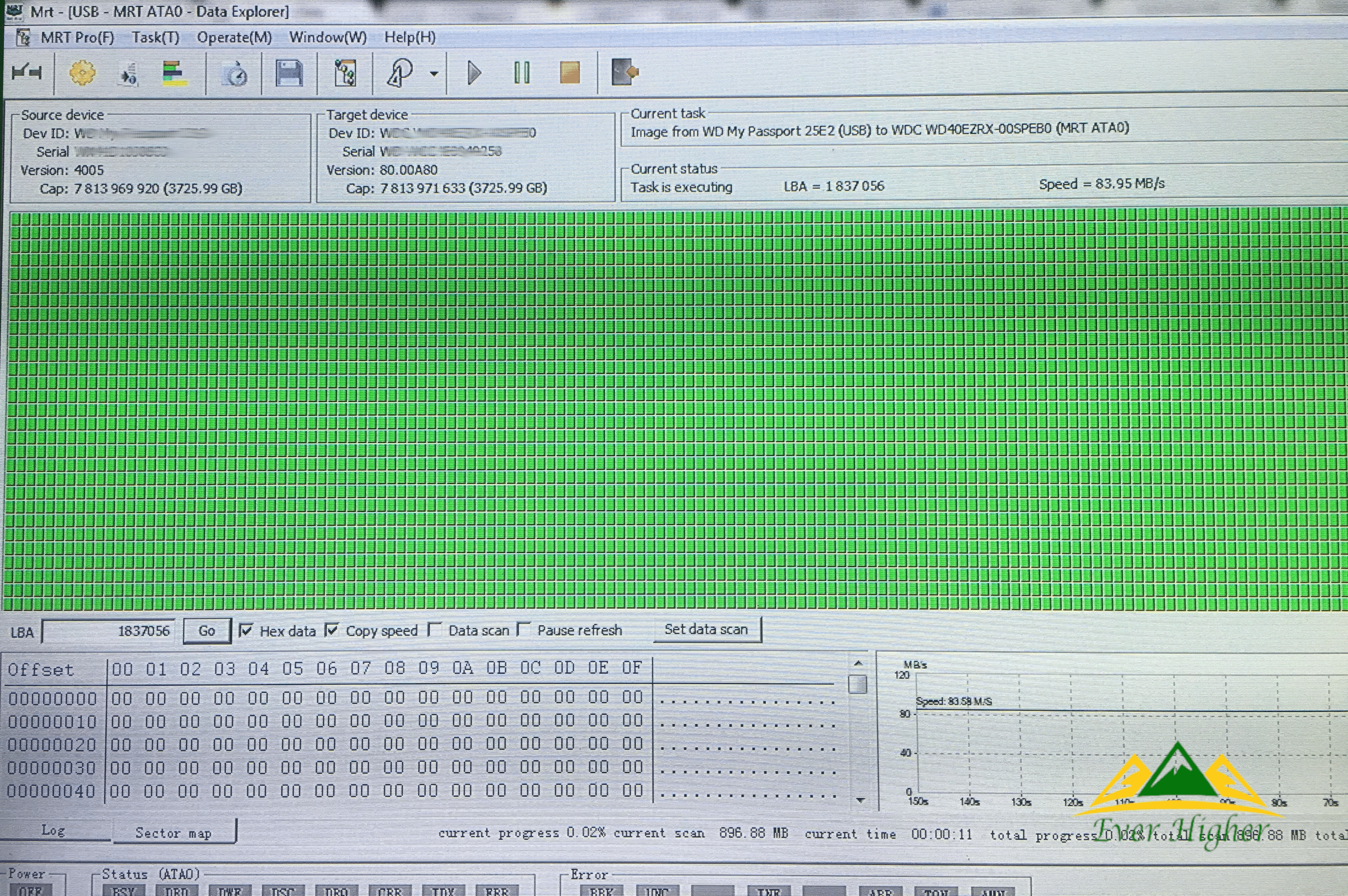1348x896 pixels.
Task: Expand the dropdown arrow beside magnifier tool
Action: click(434, 73)
